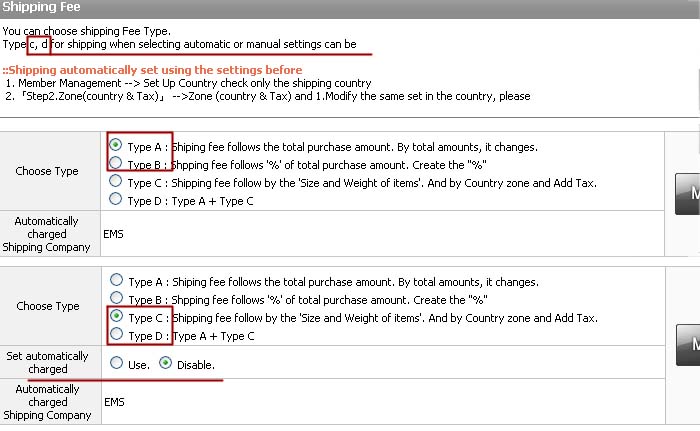The width and height of the screenshot is (700, 431).
Task: Click the EMS value in the upper section
Action: (x=115, y=232)
